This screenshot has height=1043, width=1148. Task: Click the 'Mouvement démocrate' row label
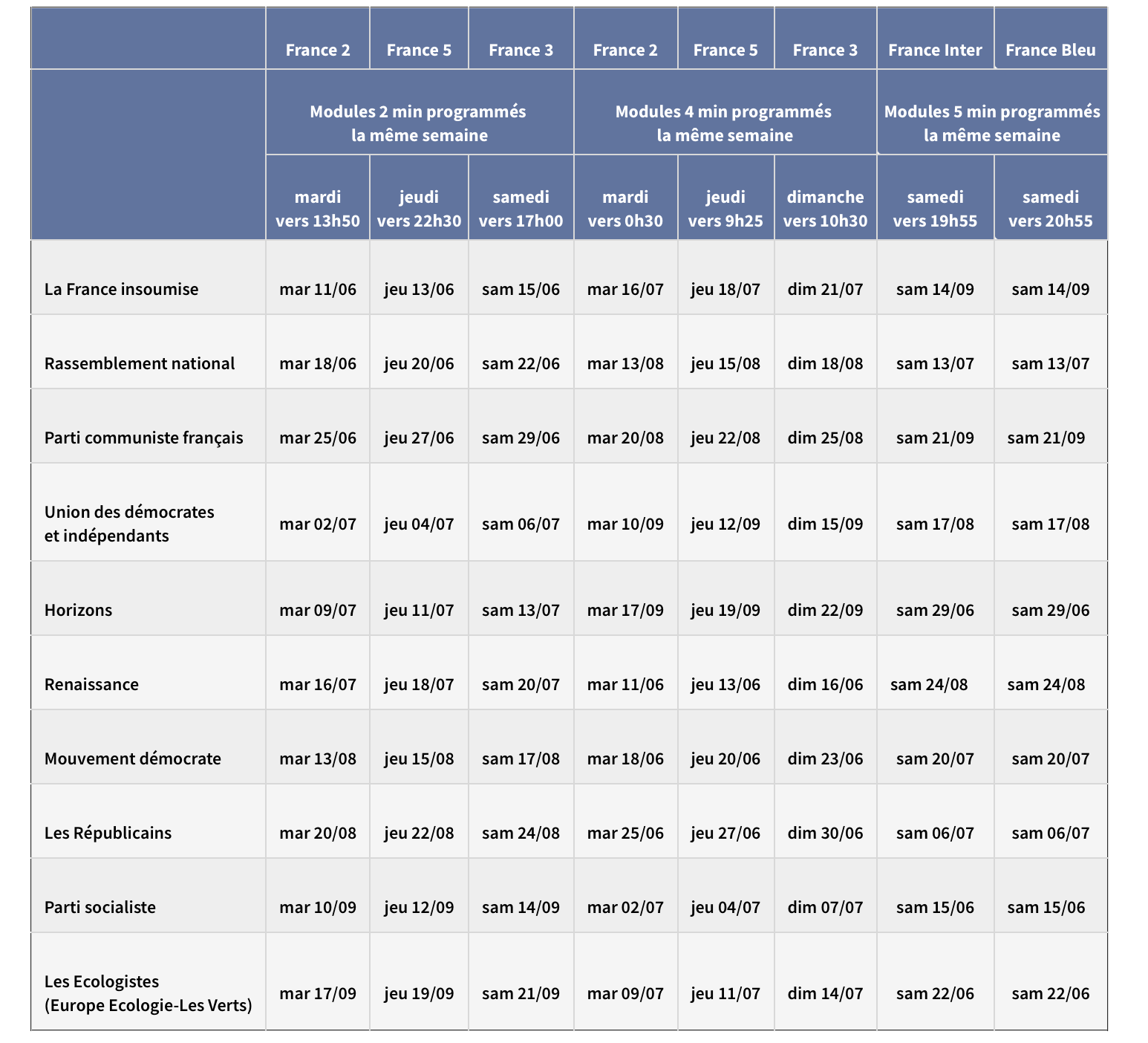pyautogui.click(x=133, y=758)
